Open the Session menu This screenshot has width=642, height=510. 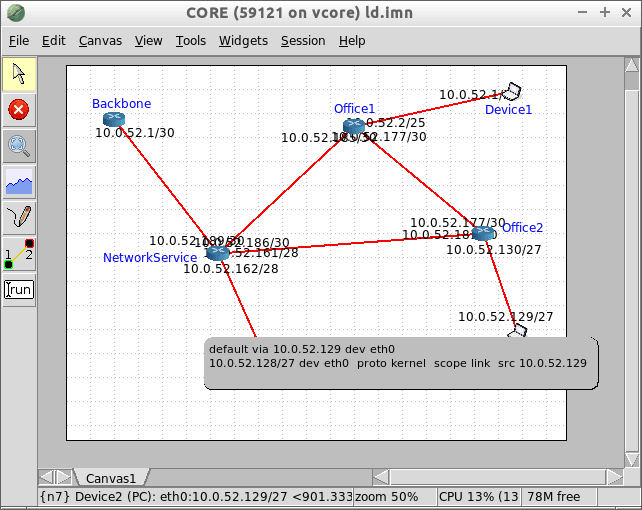[303, 41]
